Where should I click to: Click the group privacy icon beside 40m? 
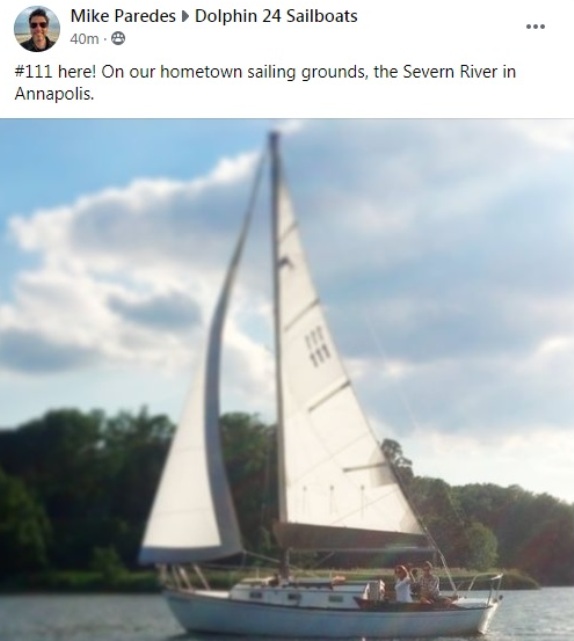pyautogui.click(x=118, y=39)
